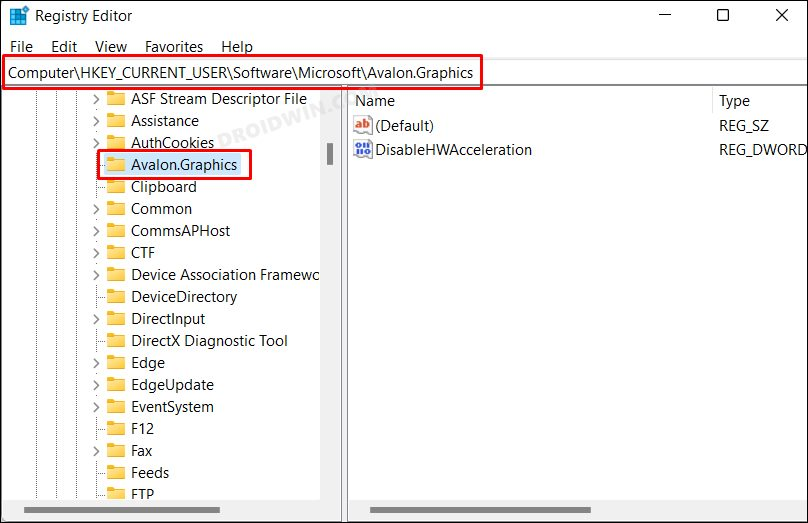
Task: Select the Feeds key
Action: coord(150,473)
